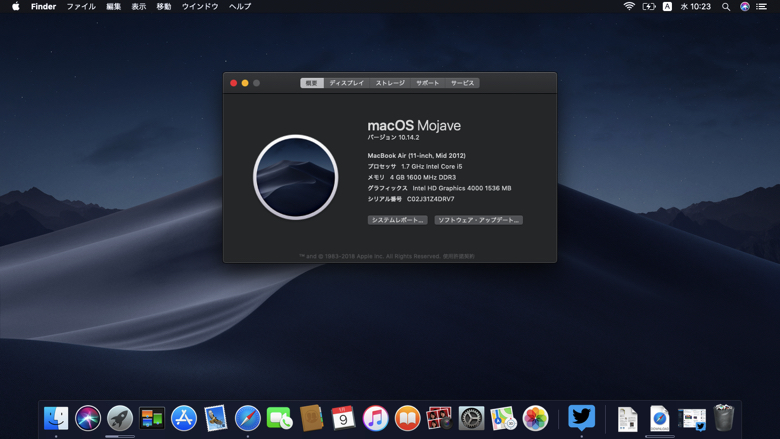Image resolution: width=780 pixels, height=439 pixels.
Task: Switch to the サポート tab
Action: click(428, 83)
